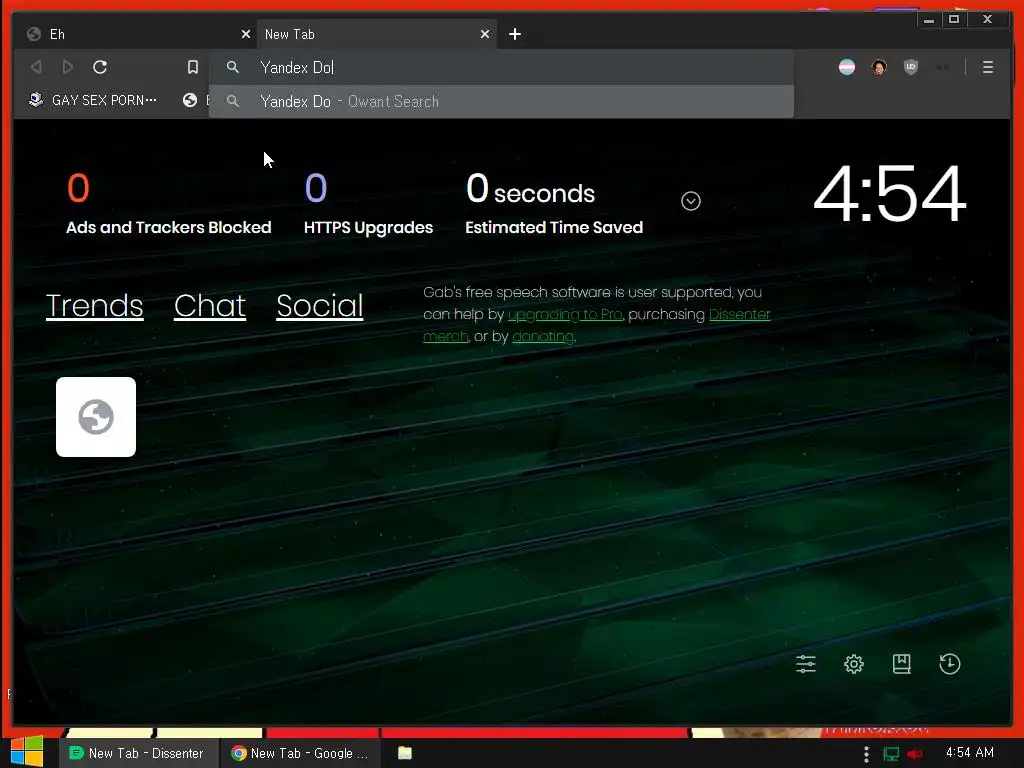Click the striped flag extension icon
This screenshot has height=768, width=1024.
coord(847,67)
